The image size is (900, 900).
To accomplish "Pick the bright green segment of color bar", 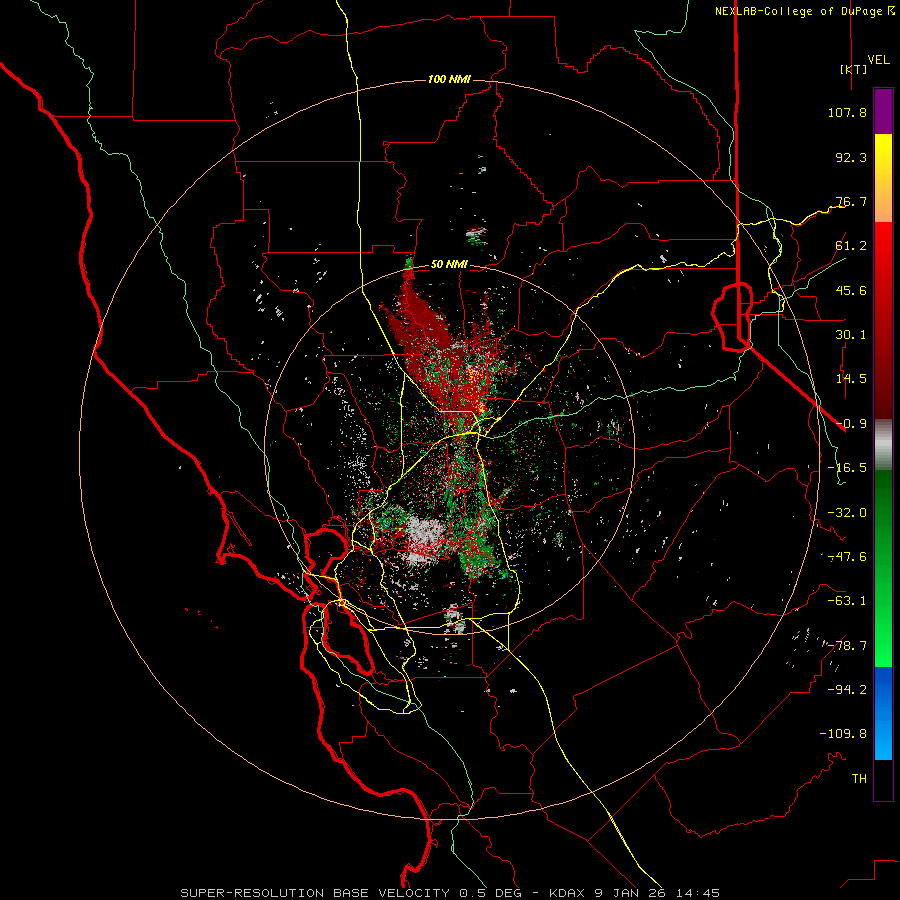I will (883, 643).
